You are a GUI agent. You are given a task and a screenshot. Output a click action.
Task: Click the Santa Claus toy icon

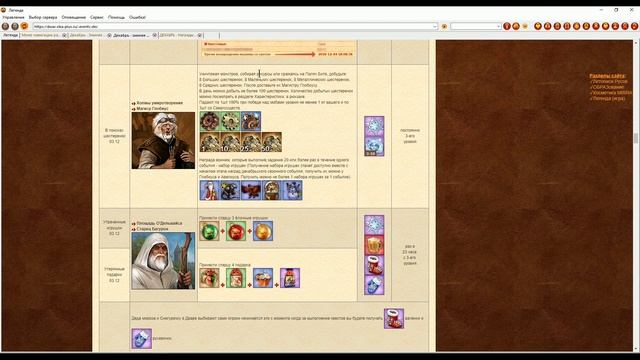pos(209,190)
